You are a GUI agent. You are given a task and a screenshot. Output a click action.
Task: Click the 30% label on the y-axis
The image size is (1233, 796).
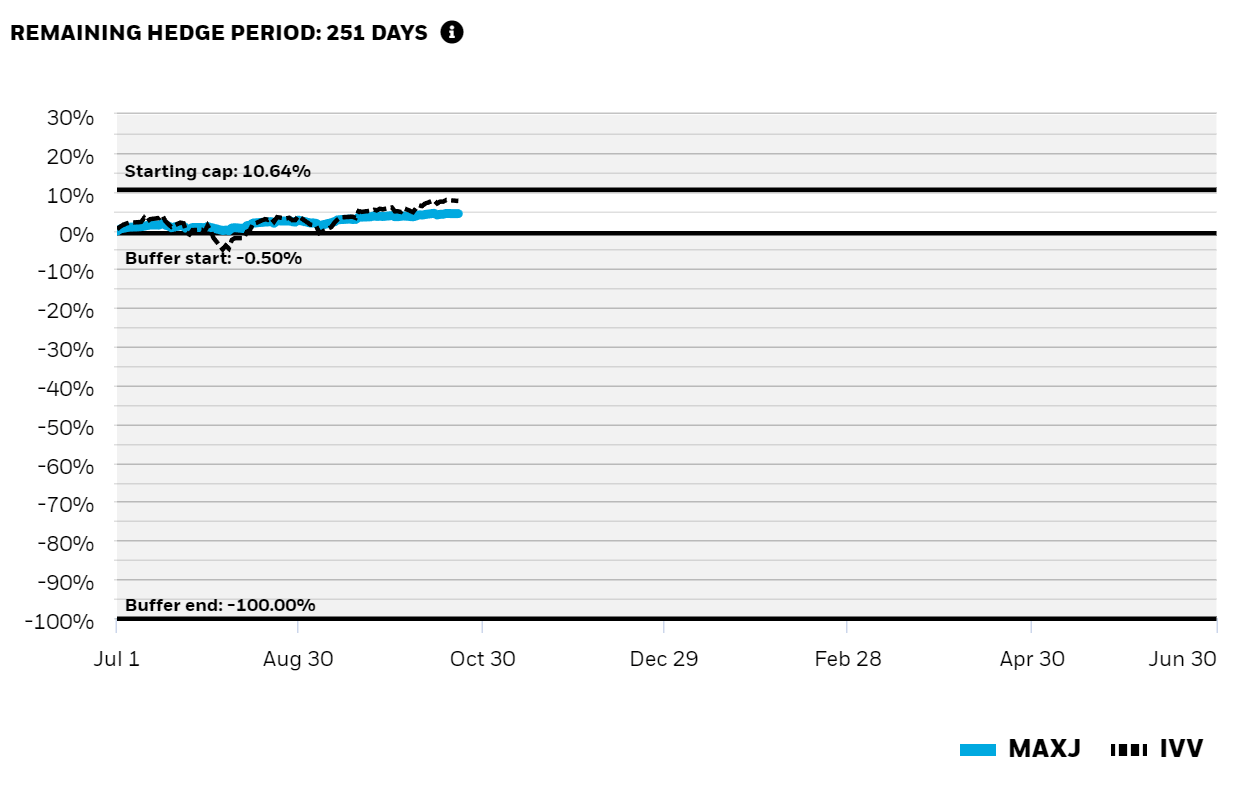click(70, 117)
